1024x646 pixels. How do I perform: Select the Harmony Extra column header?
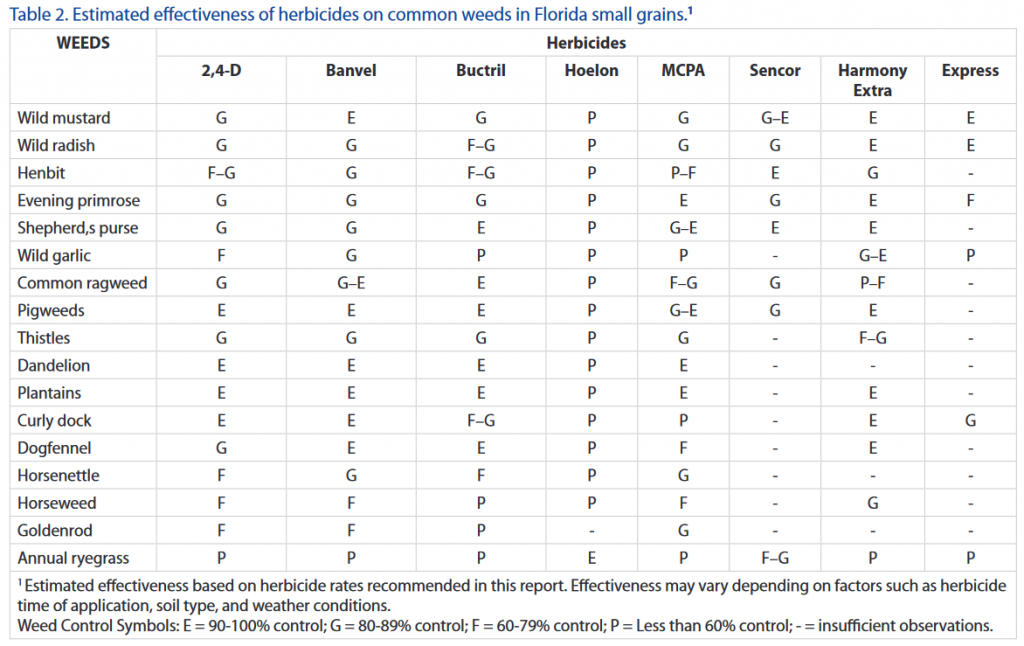tap(872, 80)
